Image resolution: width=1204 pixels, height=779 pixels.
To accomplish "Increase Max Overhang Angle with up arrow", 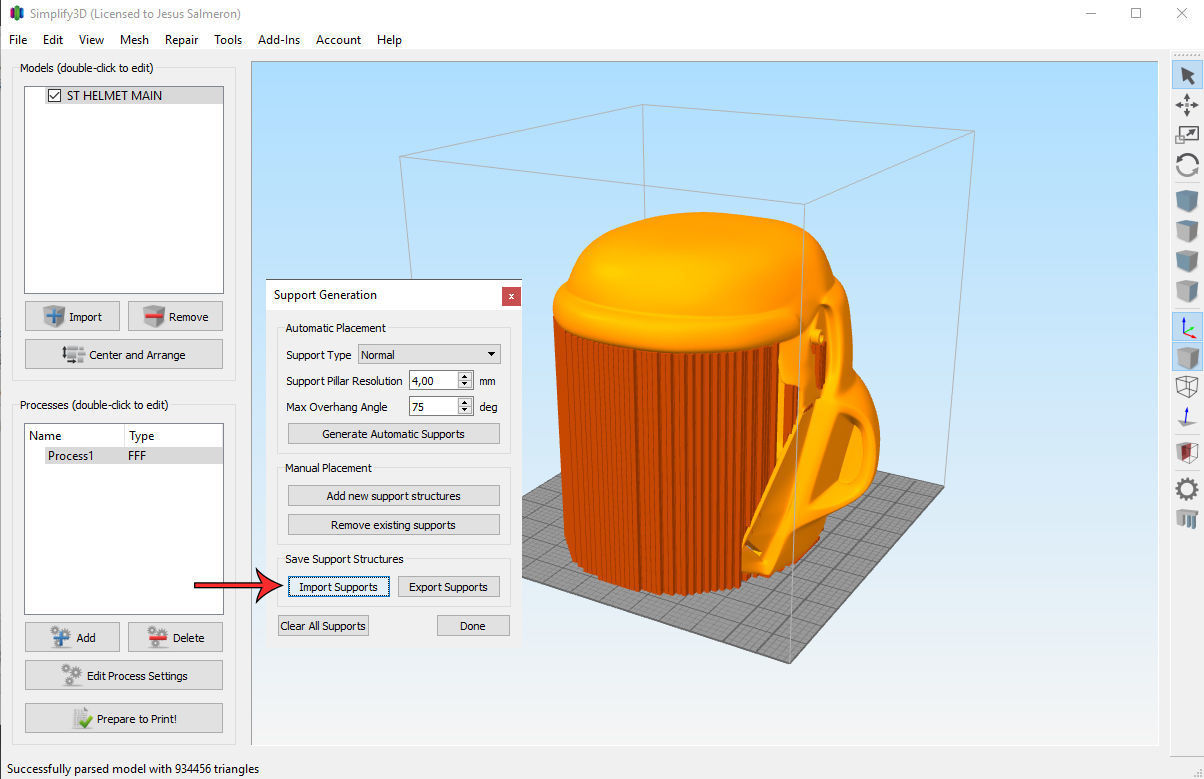I will 465,402.
